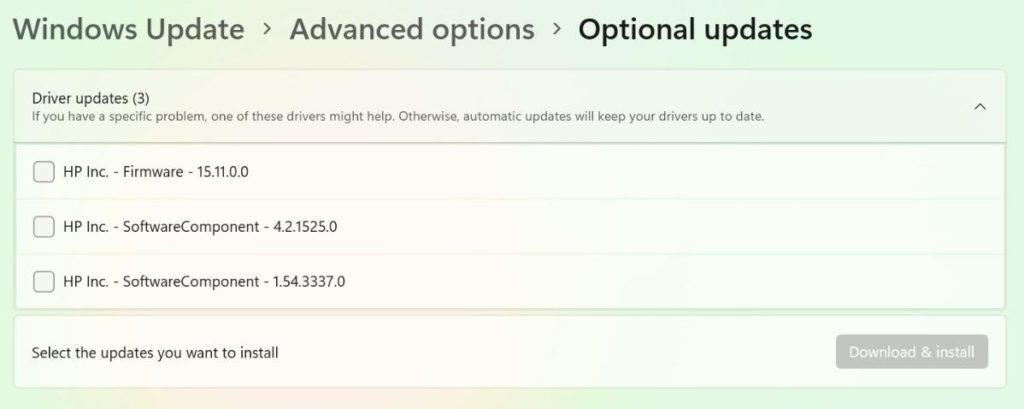Click the breadcrumb arrow before Optional updates

tap(556, 30)
